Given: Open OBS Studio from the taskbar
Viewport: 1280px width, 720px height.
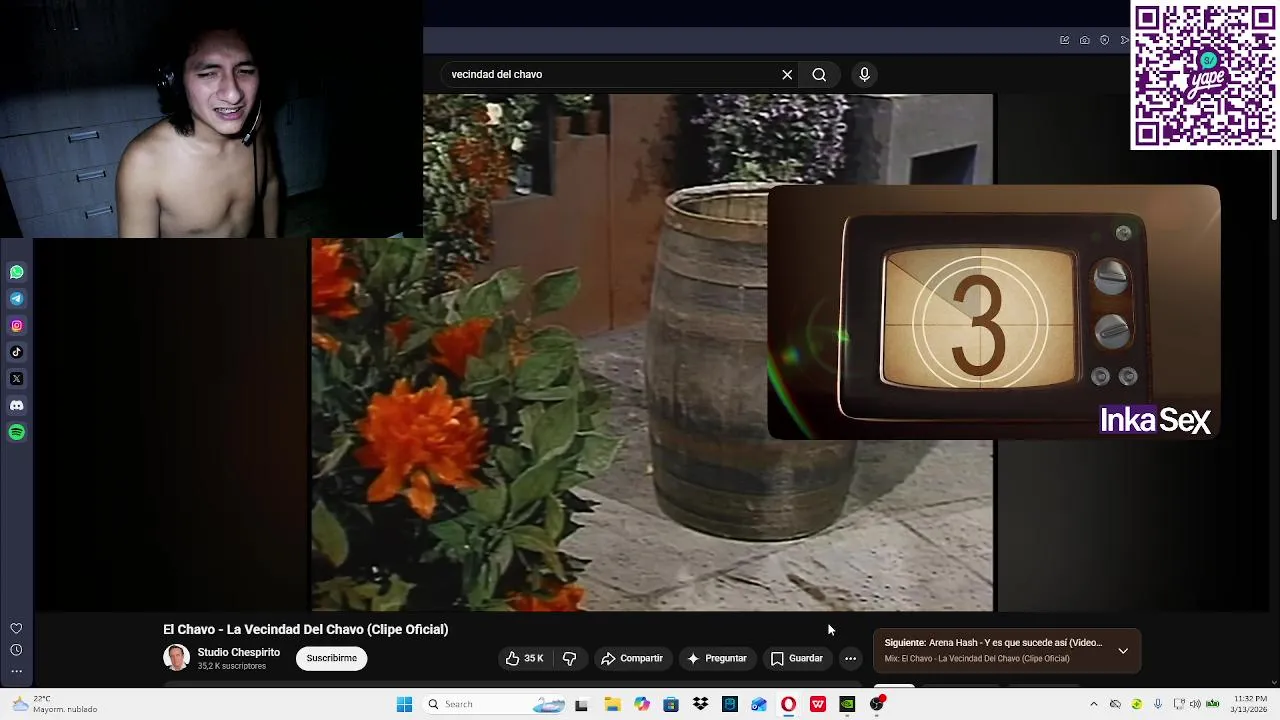Looking at the screenshot, I should click(877, 704).
